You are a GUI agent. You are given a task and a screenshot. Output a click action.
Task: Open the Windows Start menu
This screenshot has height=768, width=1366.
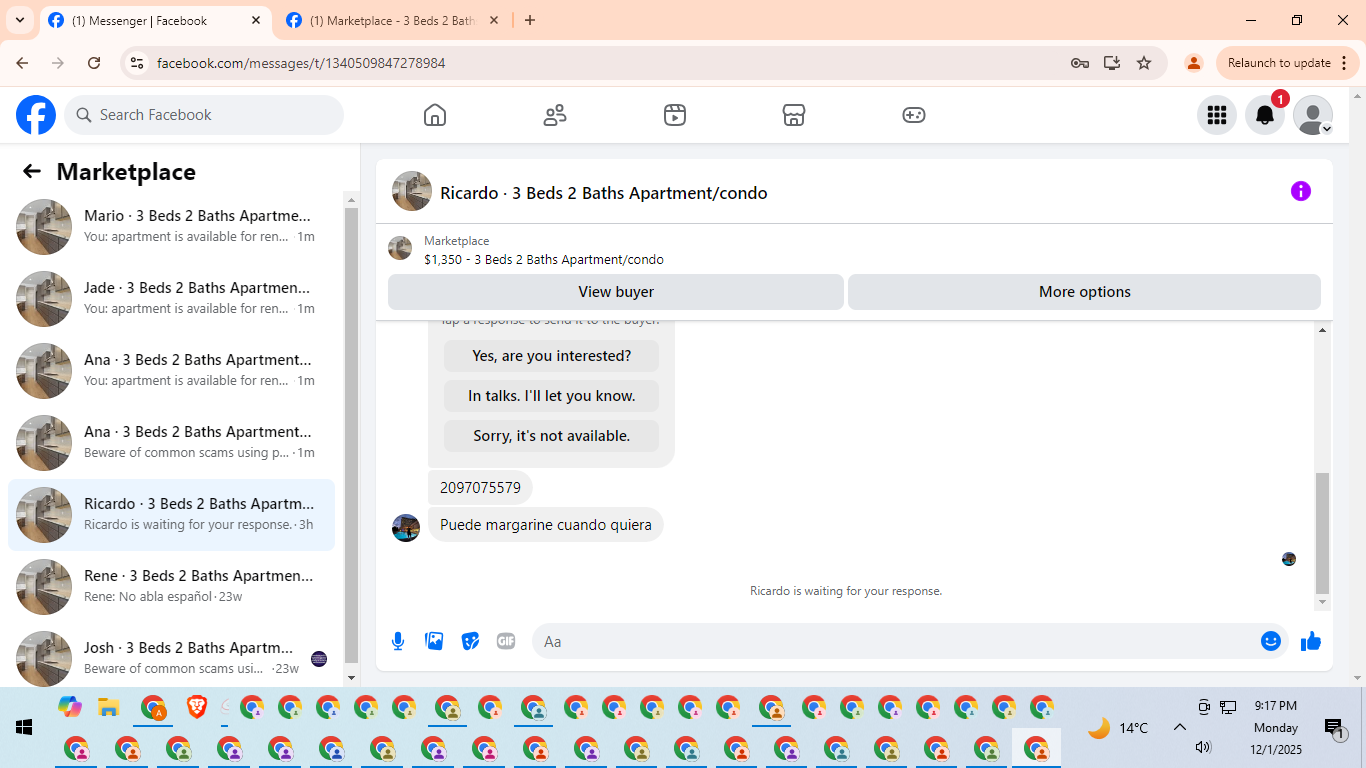pyautogui.click(x=24, y=727)
